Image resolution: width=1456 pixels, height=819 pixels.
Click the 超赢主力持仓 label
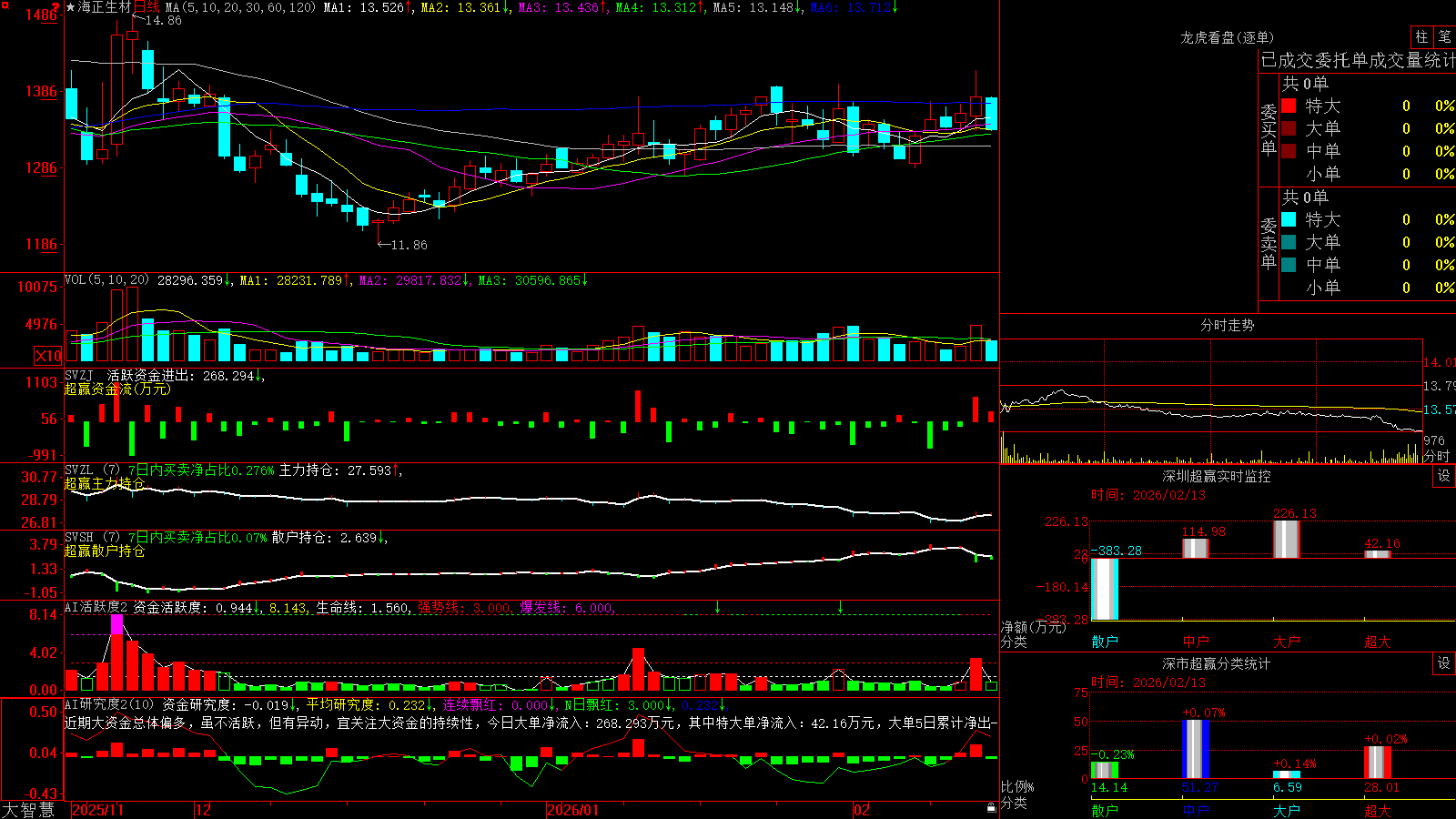[x=105, y=483]
